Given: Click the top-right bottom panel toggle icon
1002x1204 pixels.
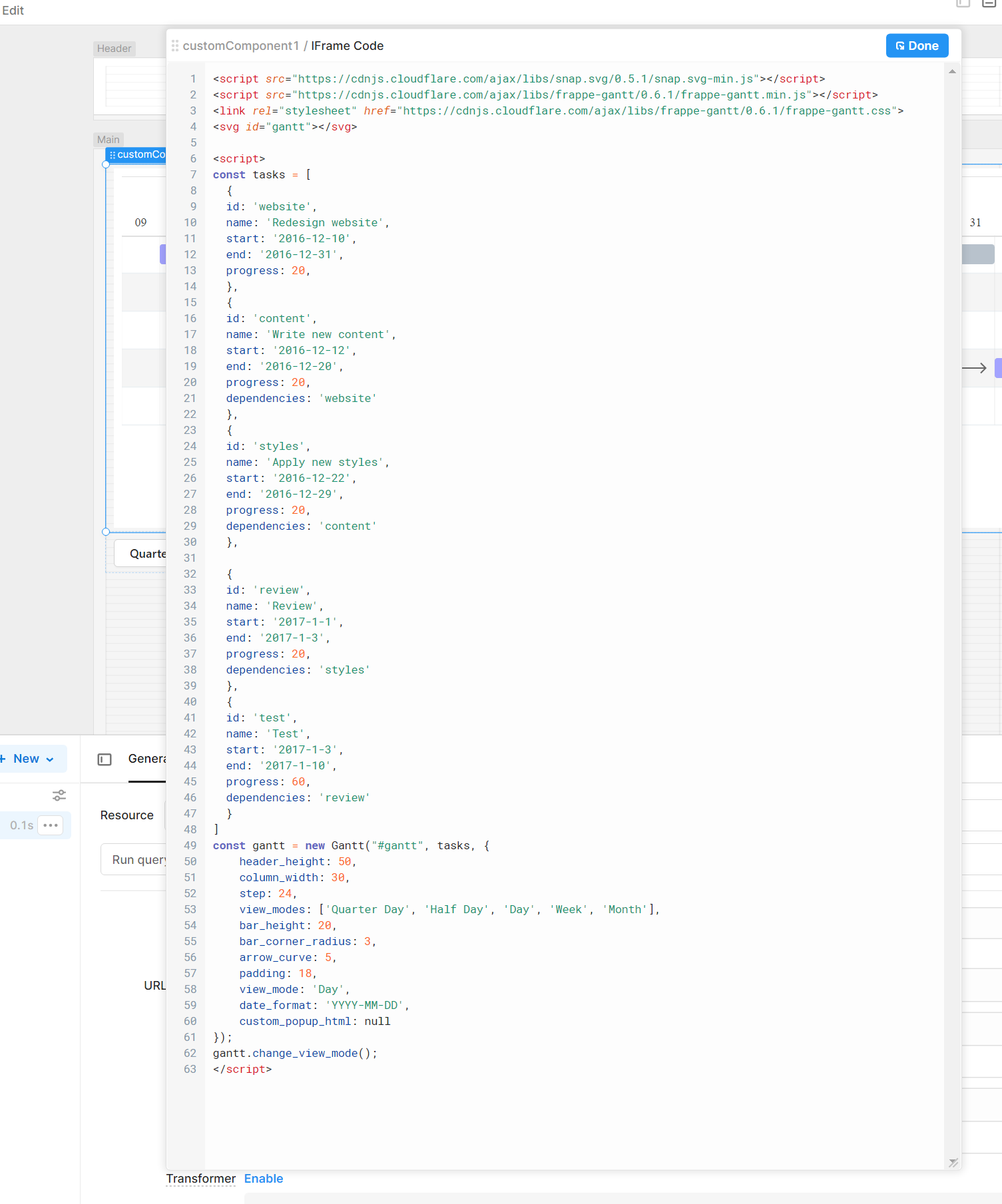Looking at the screenshot, I should coord(989,3).
